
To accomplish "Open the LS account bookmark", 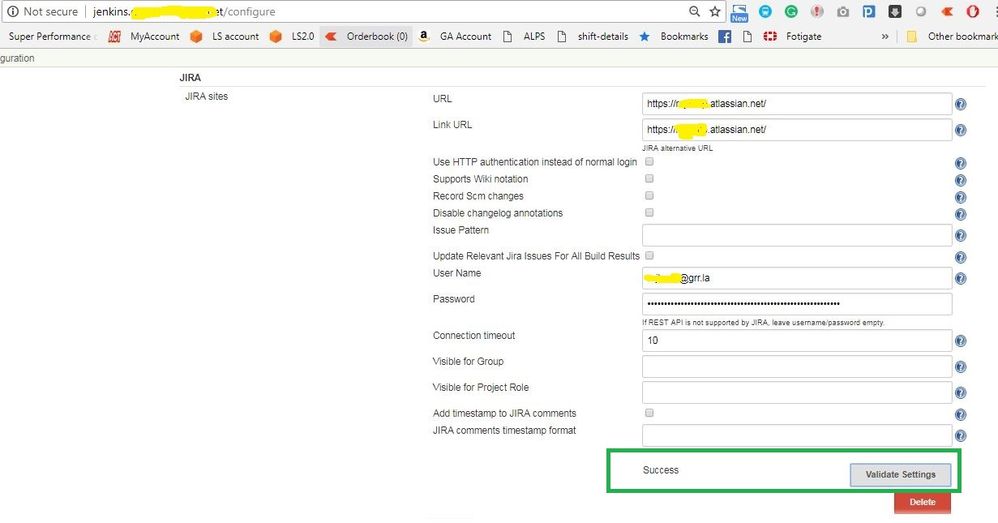I will [225, 36].
